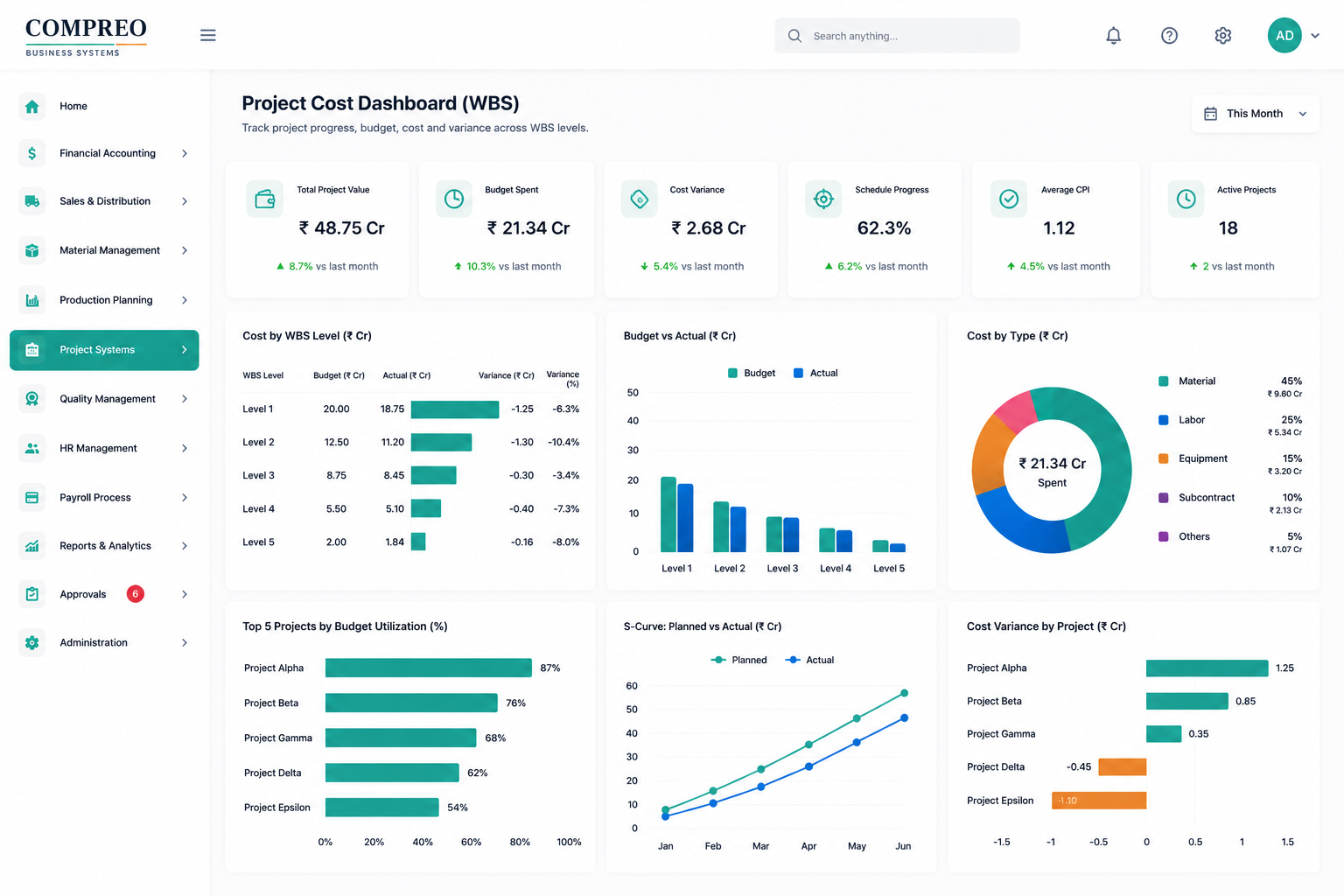
Task: Click Reports & Analytics graph icon
Action: [32, 546]
